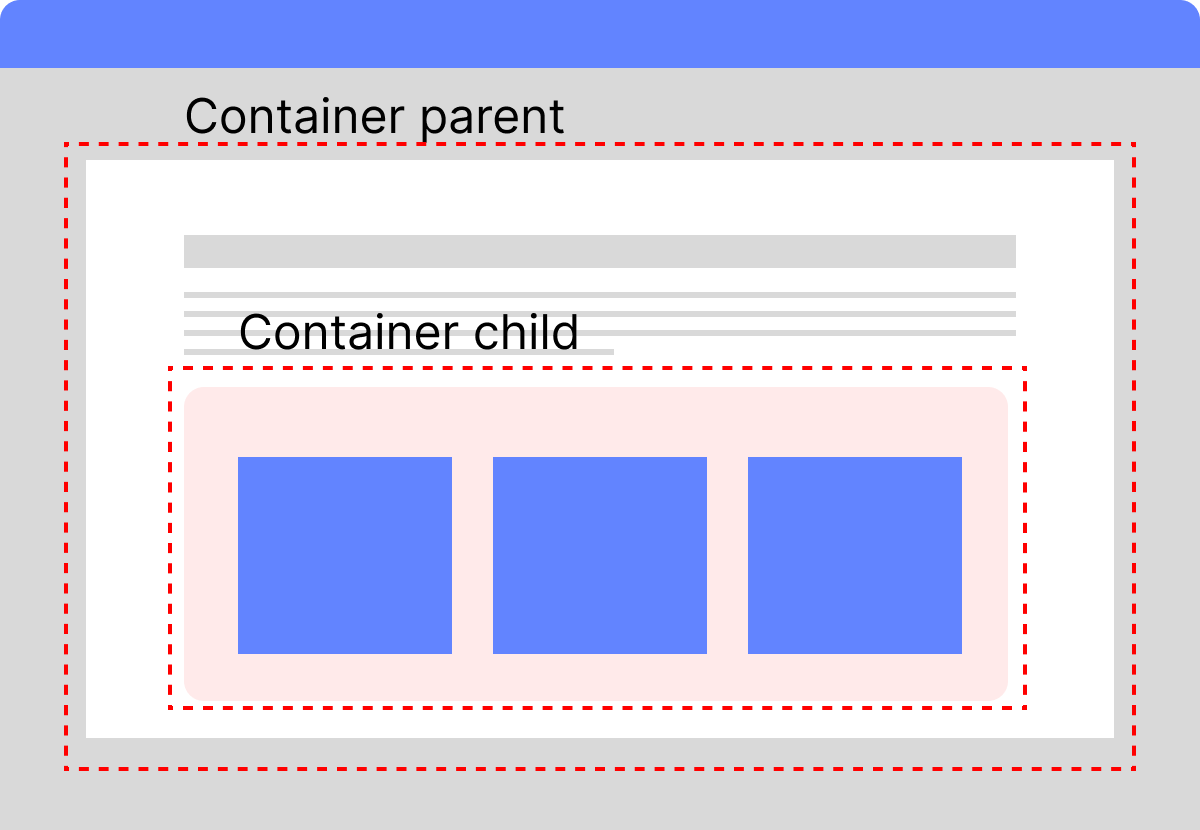Click the white page margin left of the child container
The height and width of the screenshot is (830, 1200).
[x=127, y=540]
